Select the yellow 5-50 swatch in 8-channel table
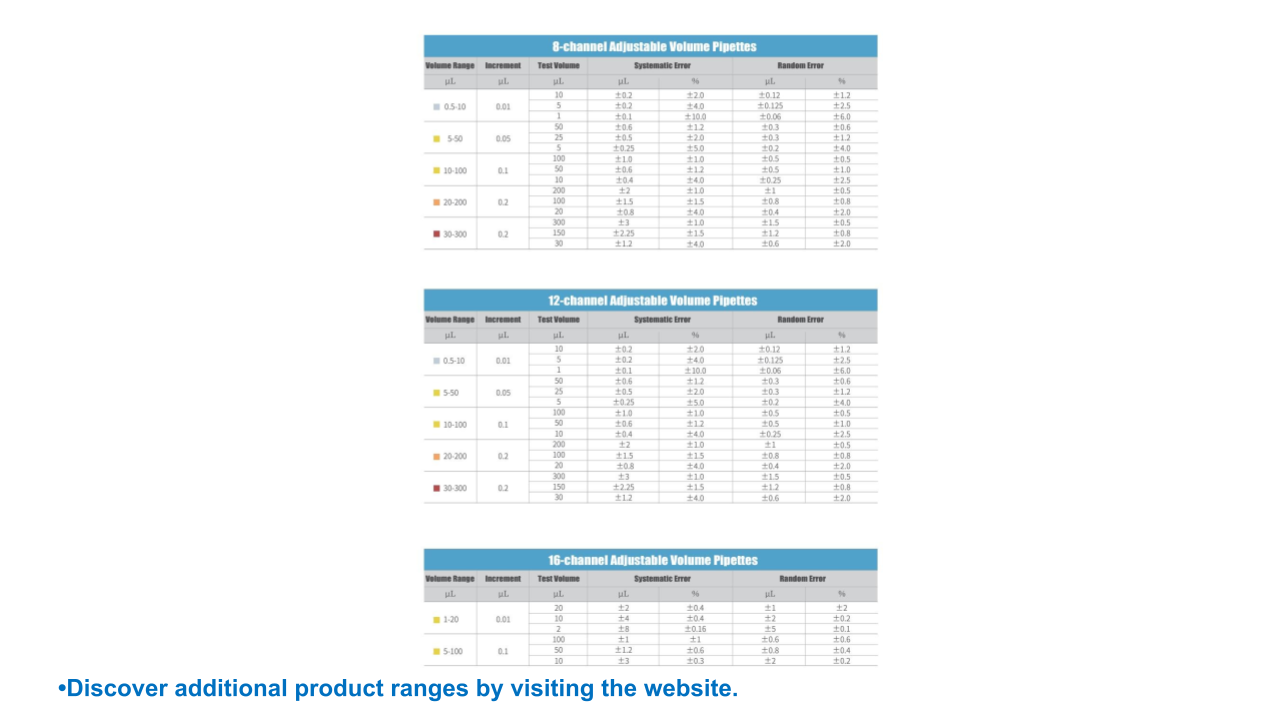Screen dimensions: 1280x720 coord(437,139)
